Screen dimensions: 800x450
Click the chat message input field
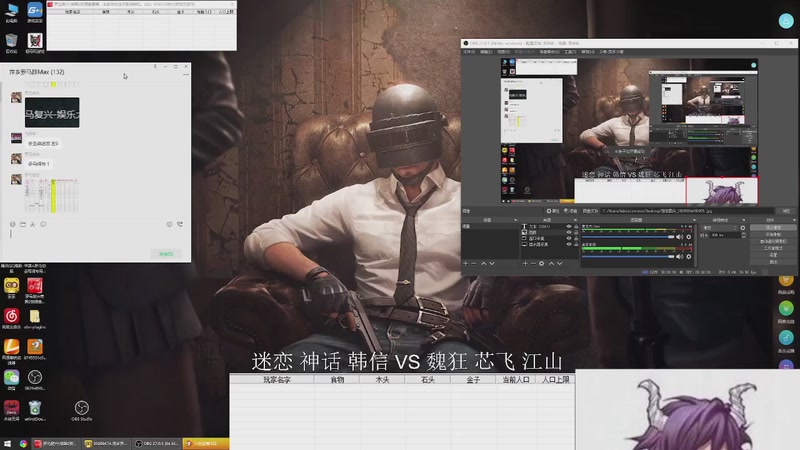point(95,238)
